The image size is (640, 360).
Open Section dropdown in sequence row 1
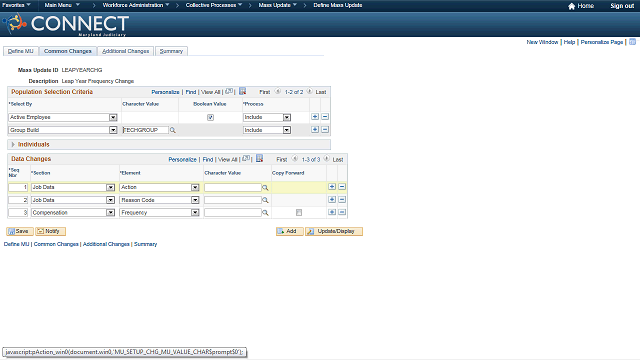click(x=73, y=187)
